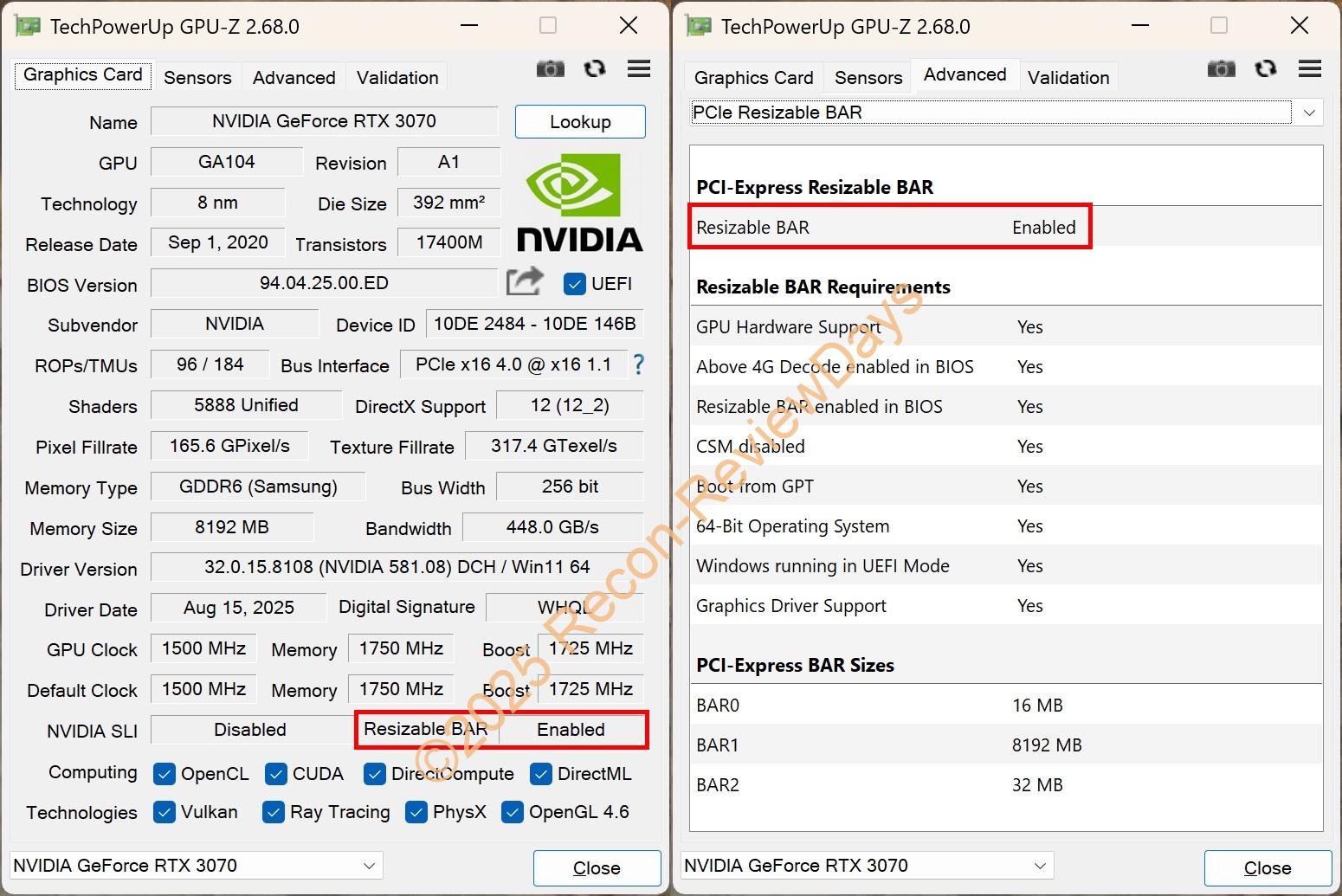Uncheck the Ray Tracing technology checkbox
The height and width of the screenshot is (896, 1342).
(274, 812)
